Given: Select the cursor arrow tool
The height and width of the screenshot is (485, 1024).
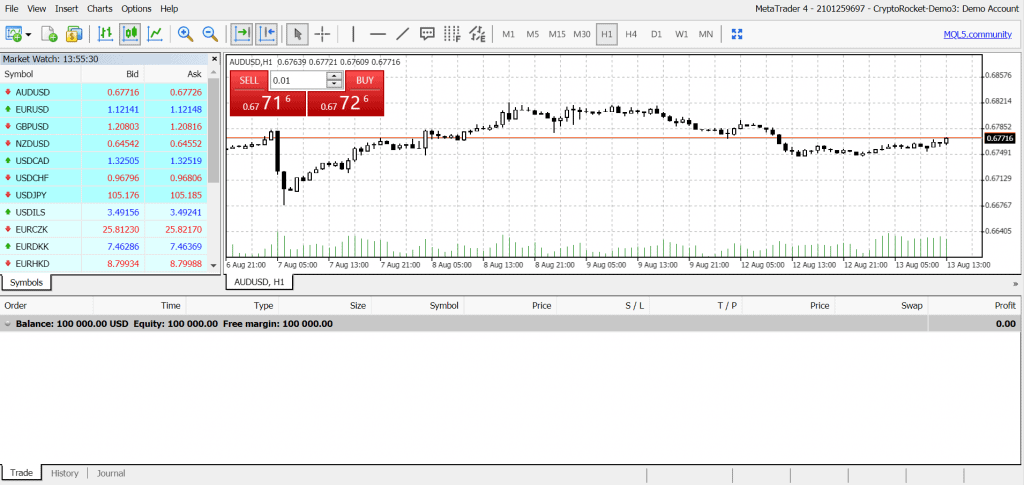Looking at the screenshot, I should [x=297, y=33].
